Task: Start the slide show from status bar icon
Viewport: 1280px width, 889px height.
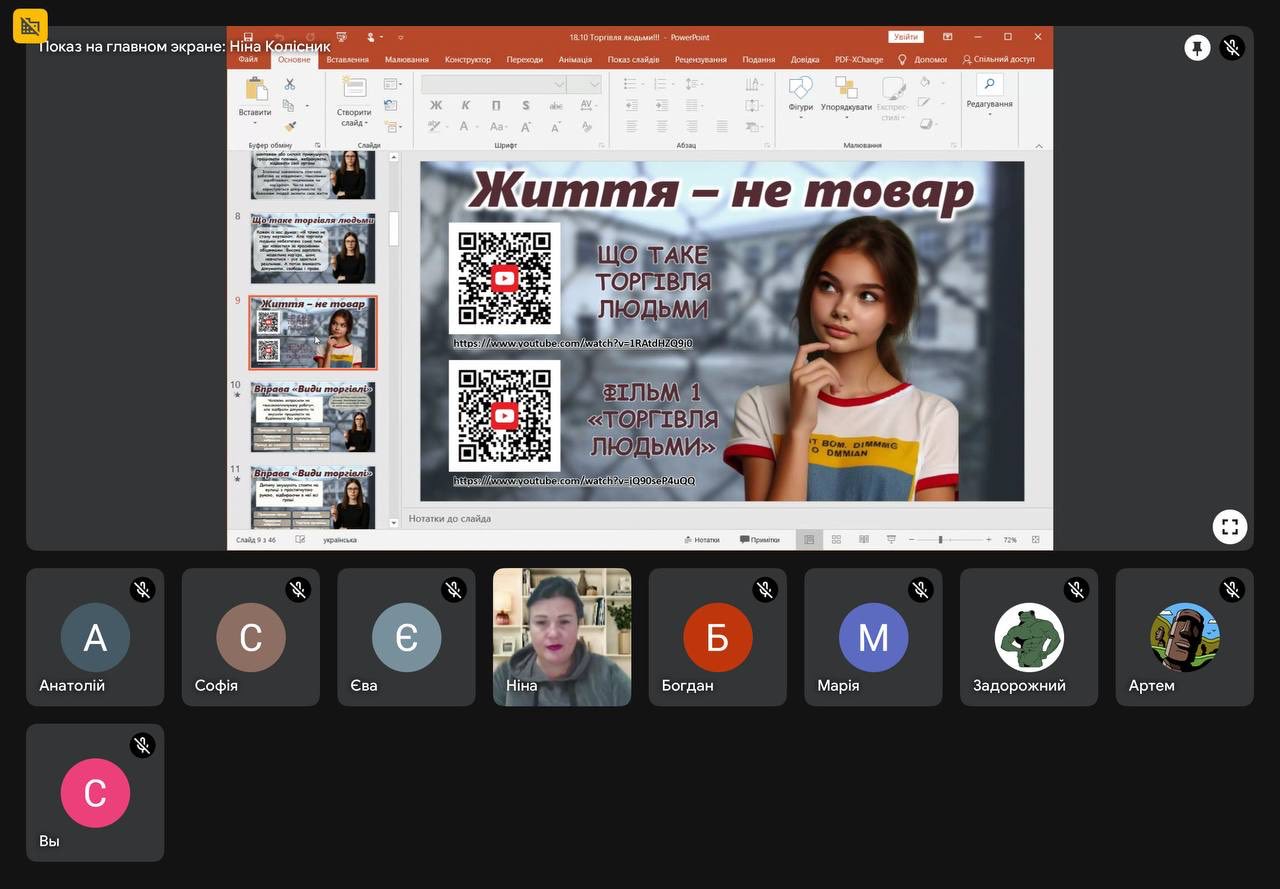Action: click(x=891, y=540)
